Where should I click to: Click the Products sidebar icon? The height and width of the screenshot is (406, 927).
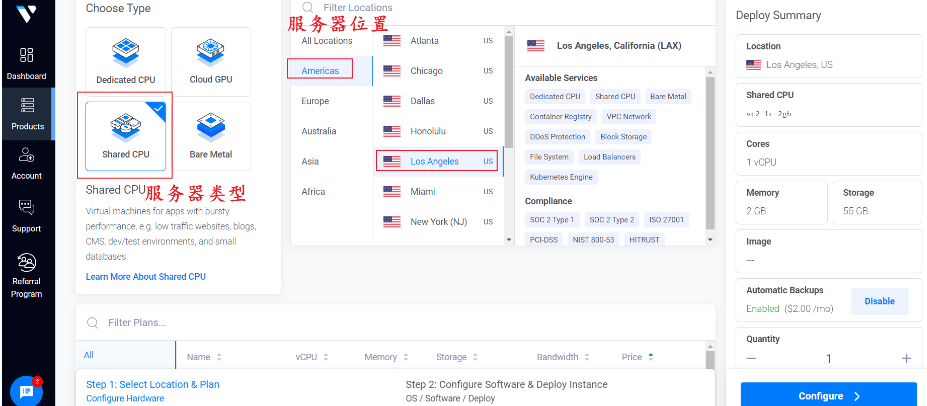tap(27, 113)
